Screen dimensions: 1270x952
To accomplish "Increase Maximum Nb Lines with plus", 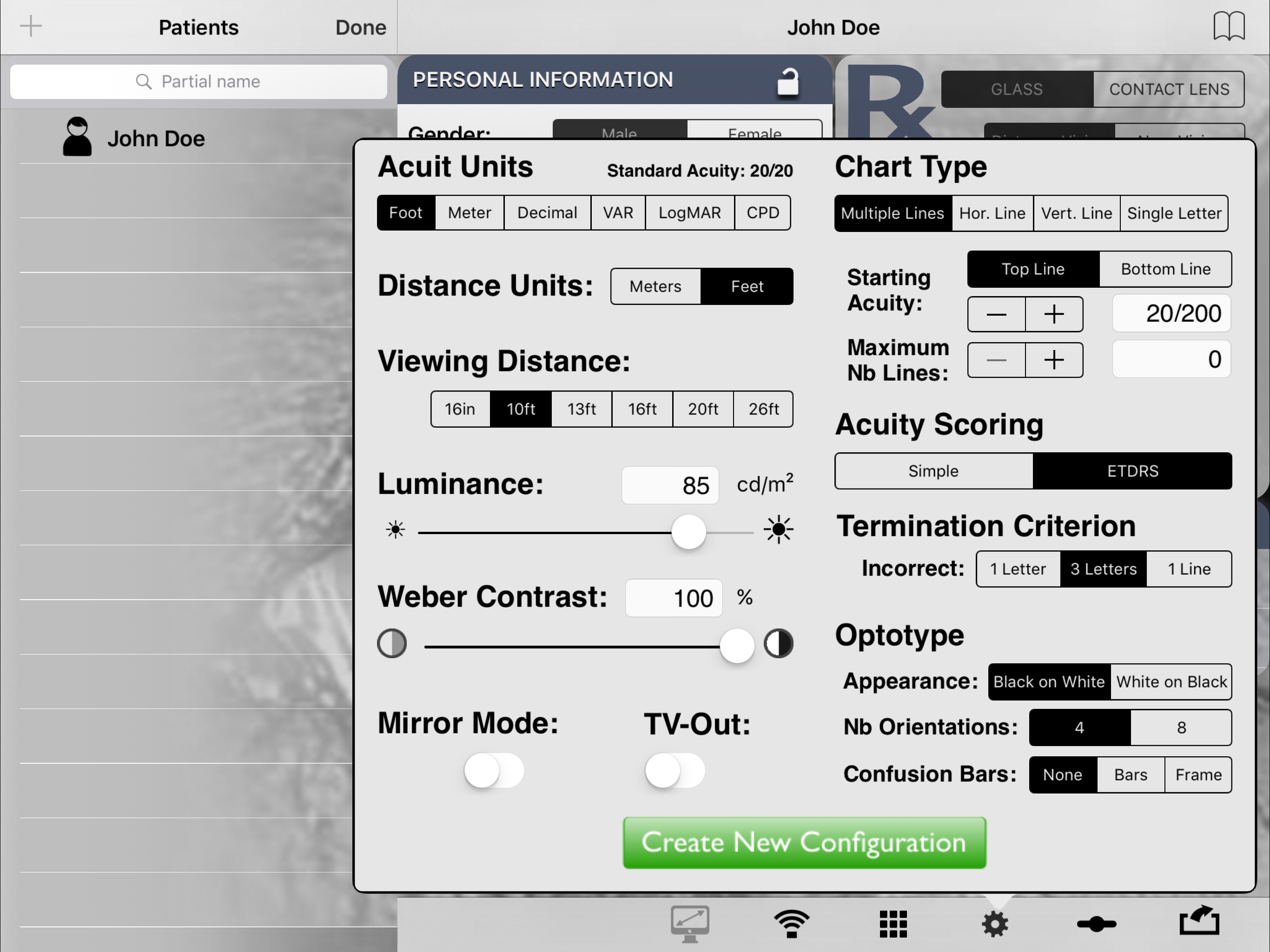I will (1053, 360).
